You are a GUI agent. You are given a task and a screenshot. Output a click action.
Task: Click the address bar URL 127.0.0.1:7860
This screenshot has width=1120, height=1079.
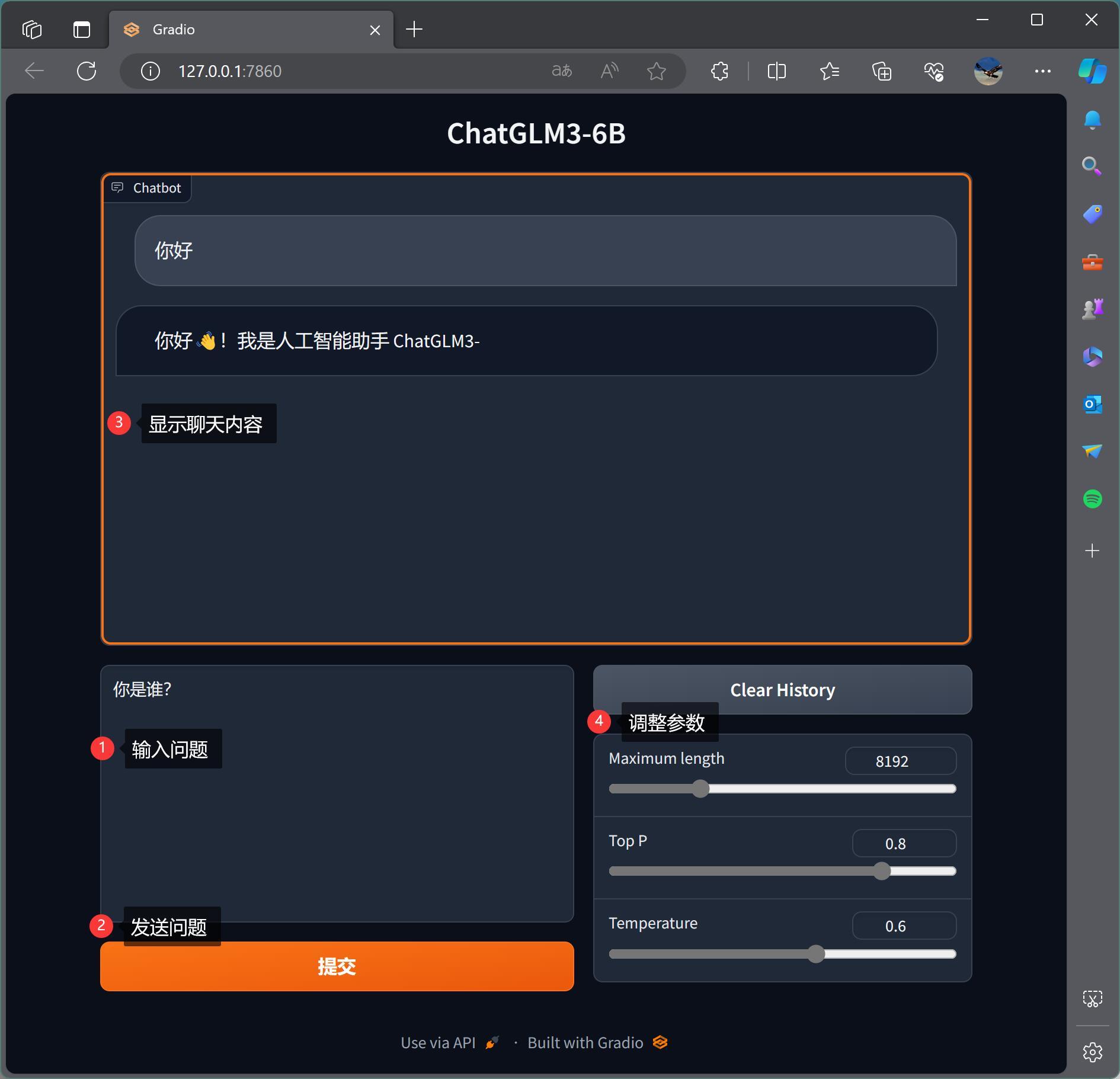coord(230,71)
